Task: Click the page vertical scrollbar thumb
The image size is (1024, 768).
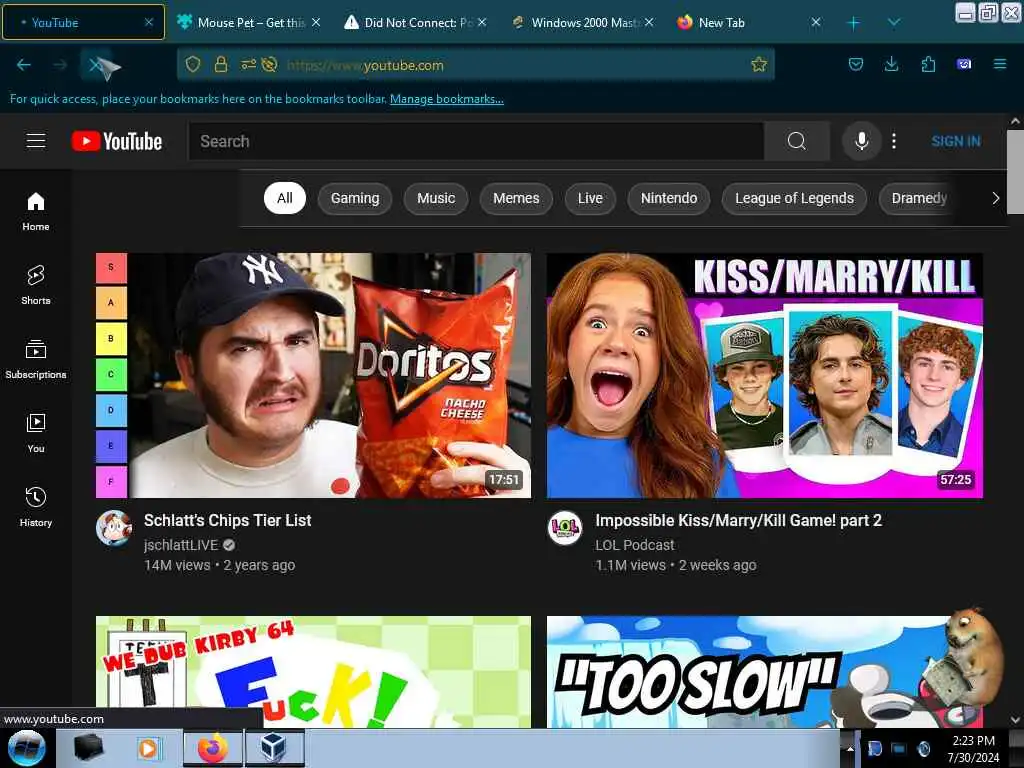Action: tap(1015, 172)
